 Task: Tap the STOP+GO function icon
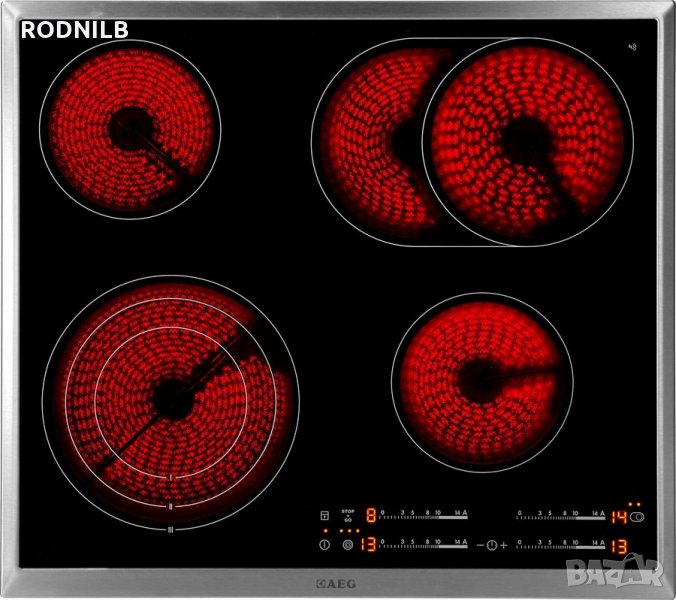click(348, 516)
